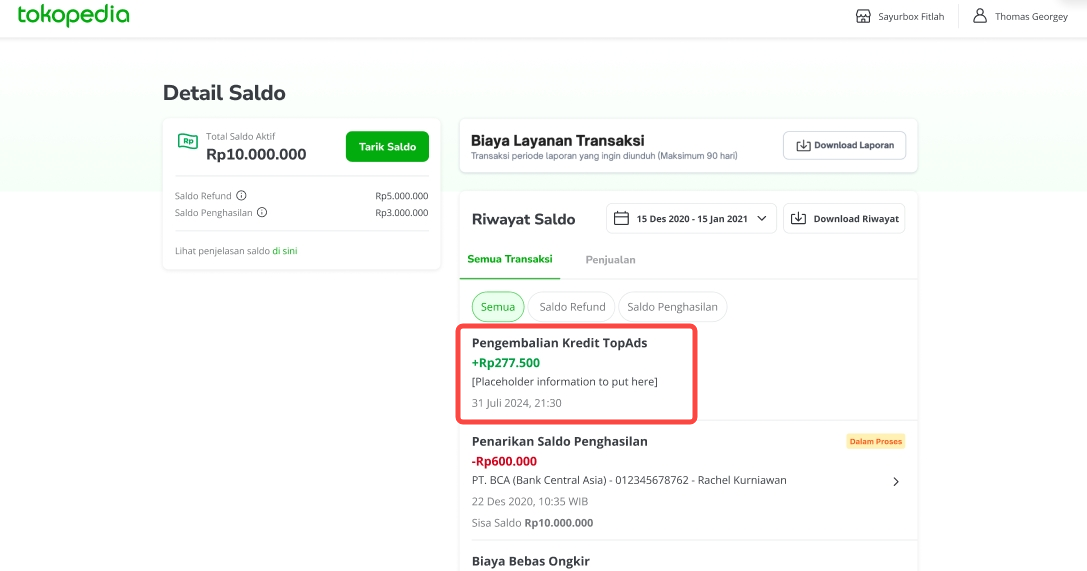The height and width of the screenshot is (571, 1087).
Task: Switch to the Penjualan tab
Action: point(610,260)
